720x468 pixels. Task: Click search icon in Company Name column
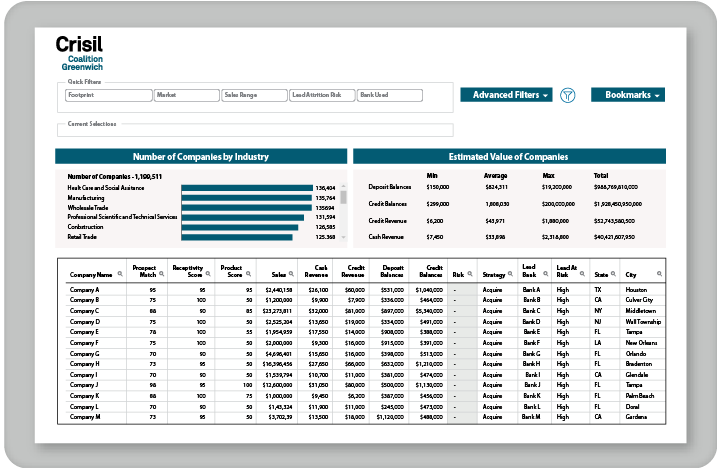click(x=121, y=273)
